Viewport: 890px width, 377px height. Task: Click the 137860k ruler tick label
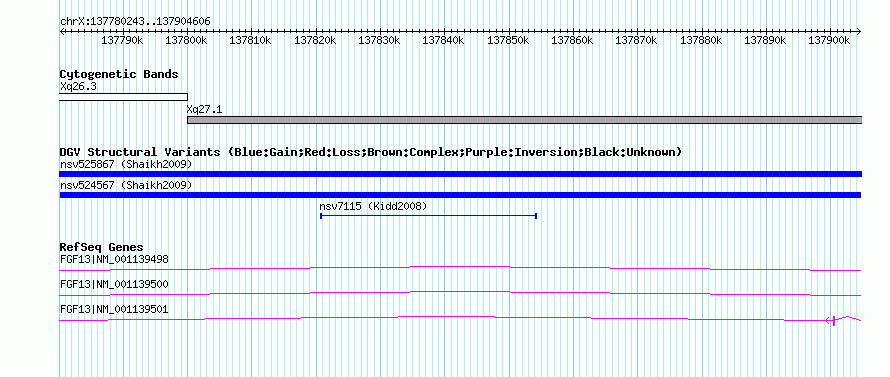(x=573, y=40)
